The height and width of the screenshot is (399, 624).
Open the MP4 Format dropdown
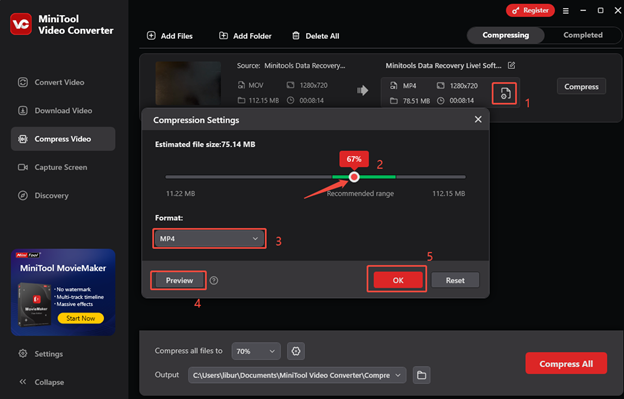pyautogui.click(x=209, y=239)
